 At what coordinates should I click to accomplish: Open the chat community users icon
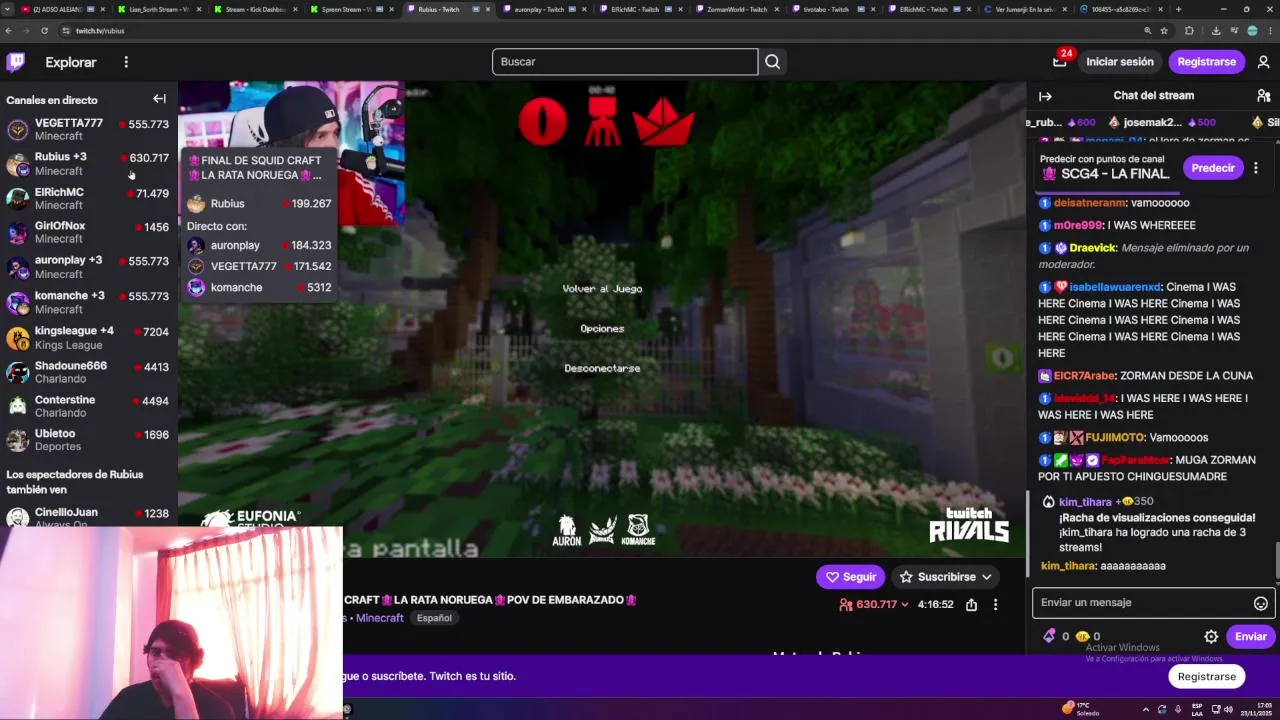click(x=1263, y=96)
